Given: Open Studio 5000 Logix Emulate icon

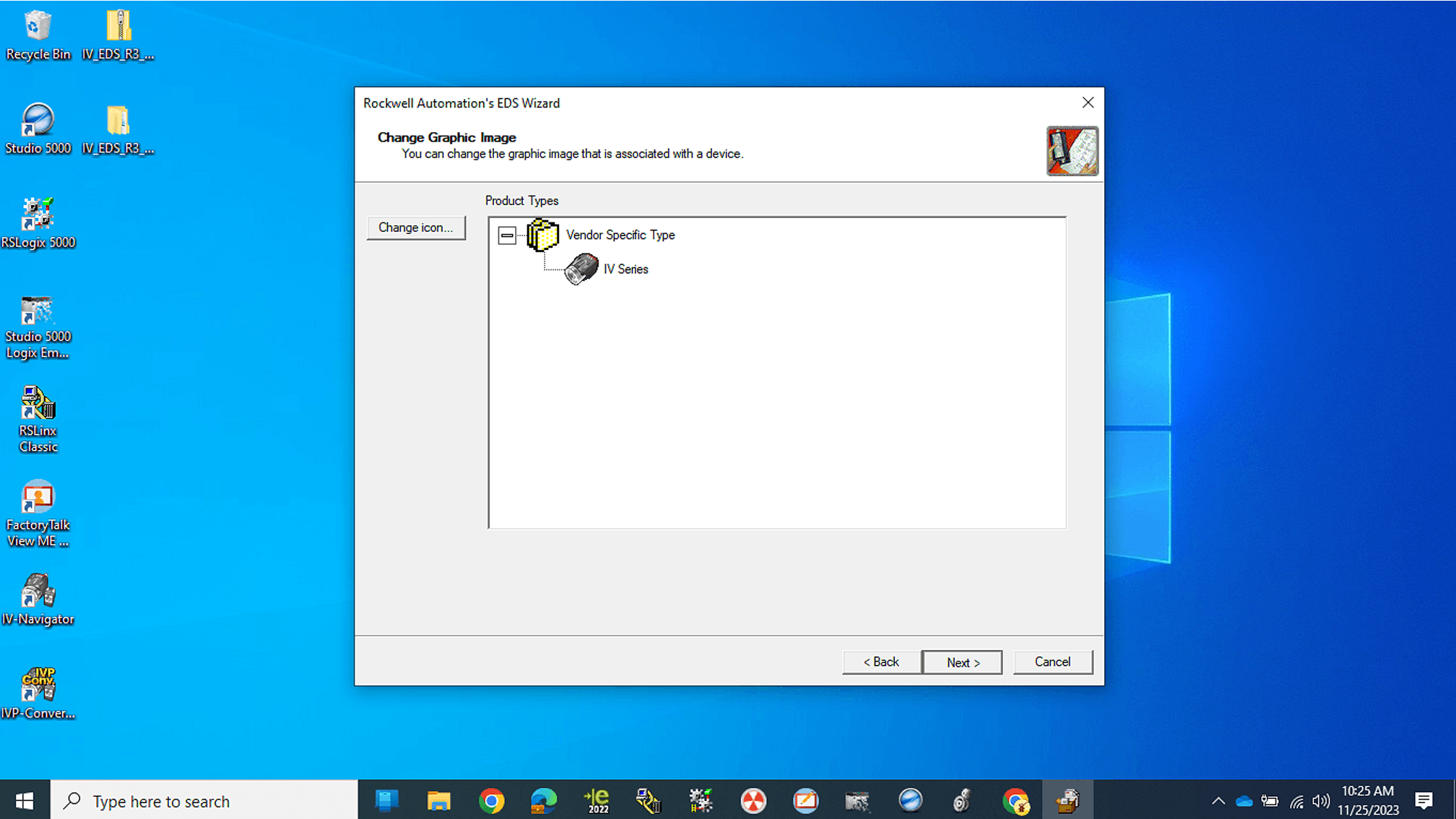Looking at the screenshot, I should (x=38, y=328).
